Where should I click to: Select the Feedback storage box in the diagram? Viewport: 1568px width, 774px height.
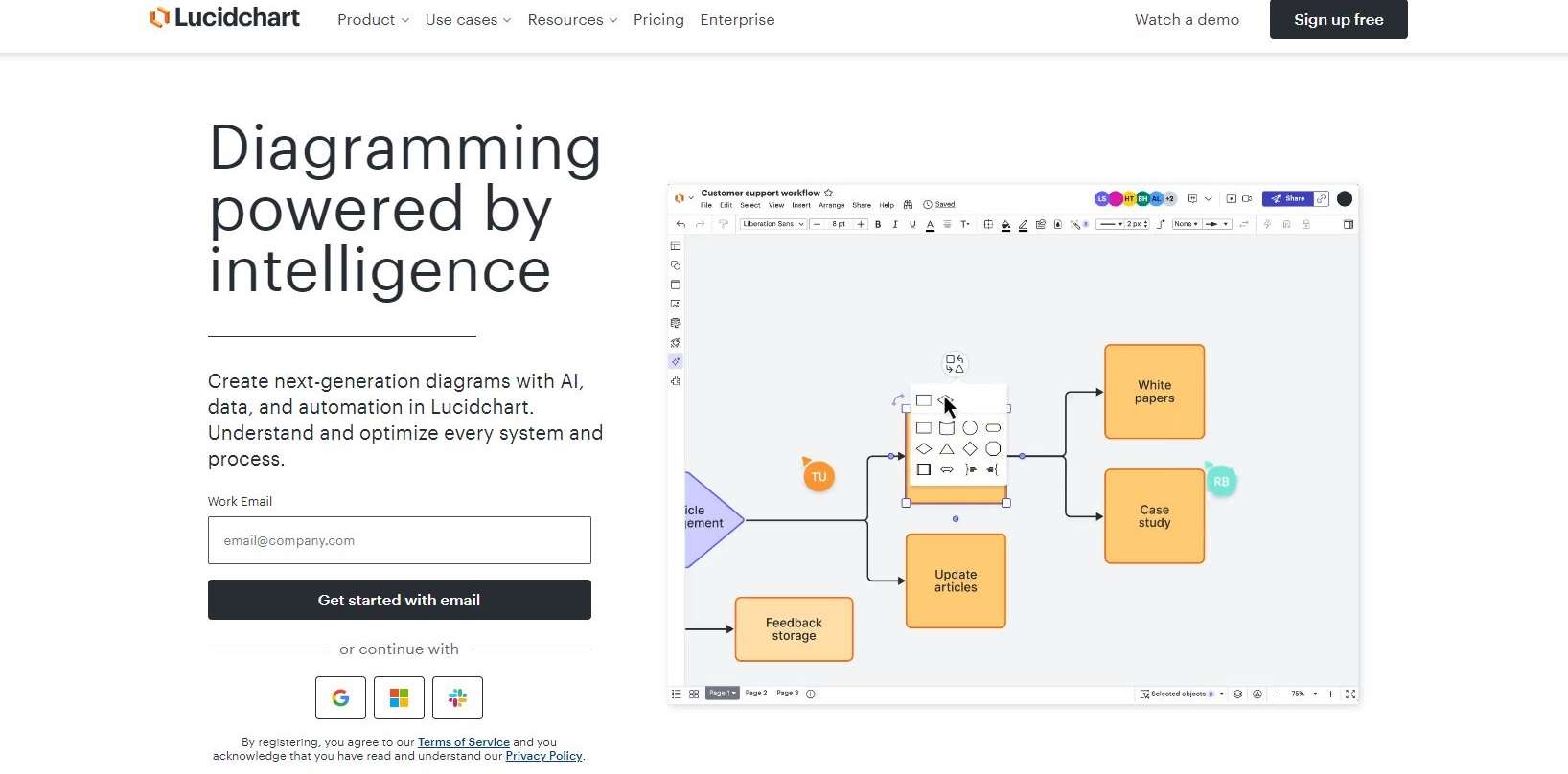794,629
